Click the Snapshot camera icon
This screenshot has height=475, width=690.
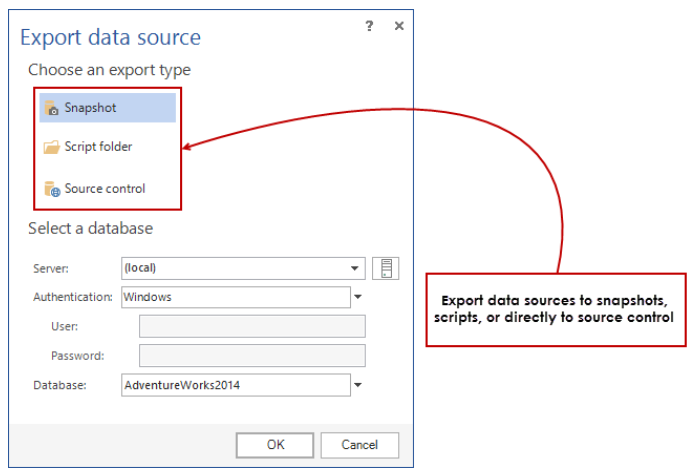pyautogui.click(x=51, y=108)
